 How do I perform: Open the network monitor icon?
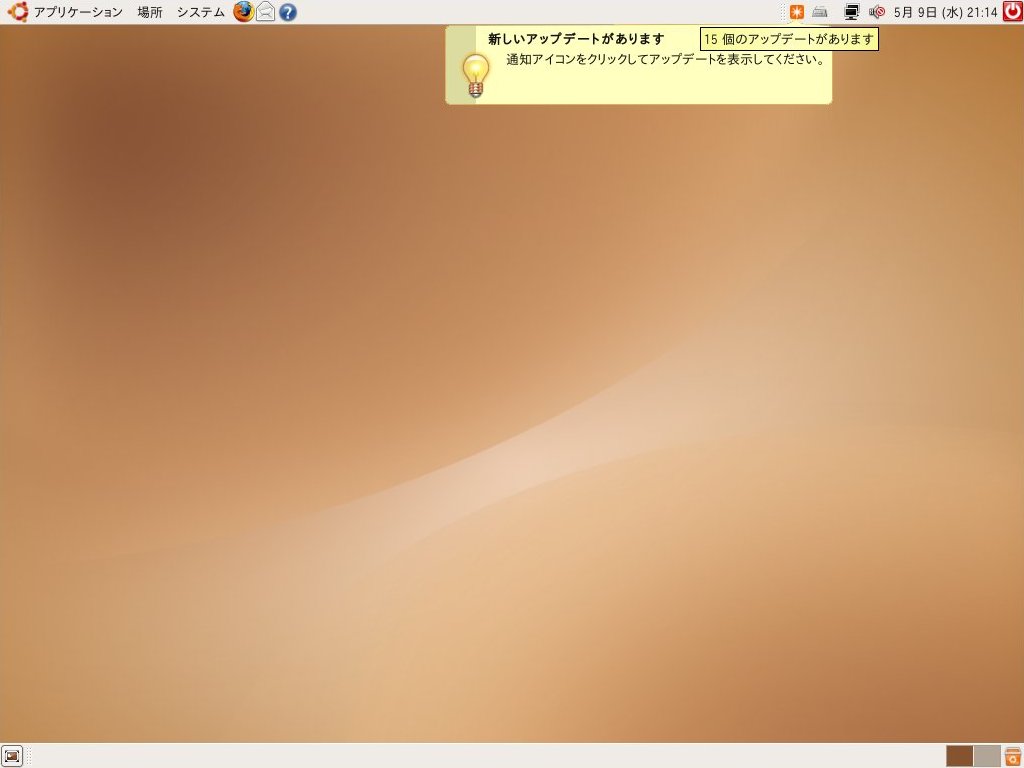tap(851, 12)
